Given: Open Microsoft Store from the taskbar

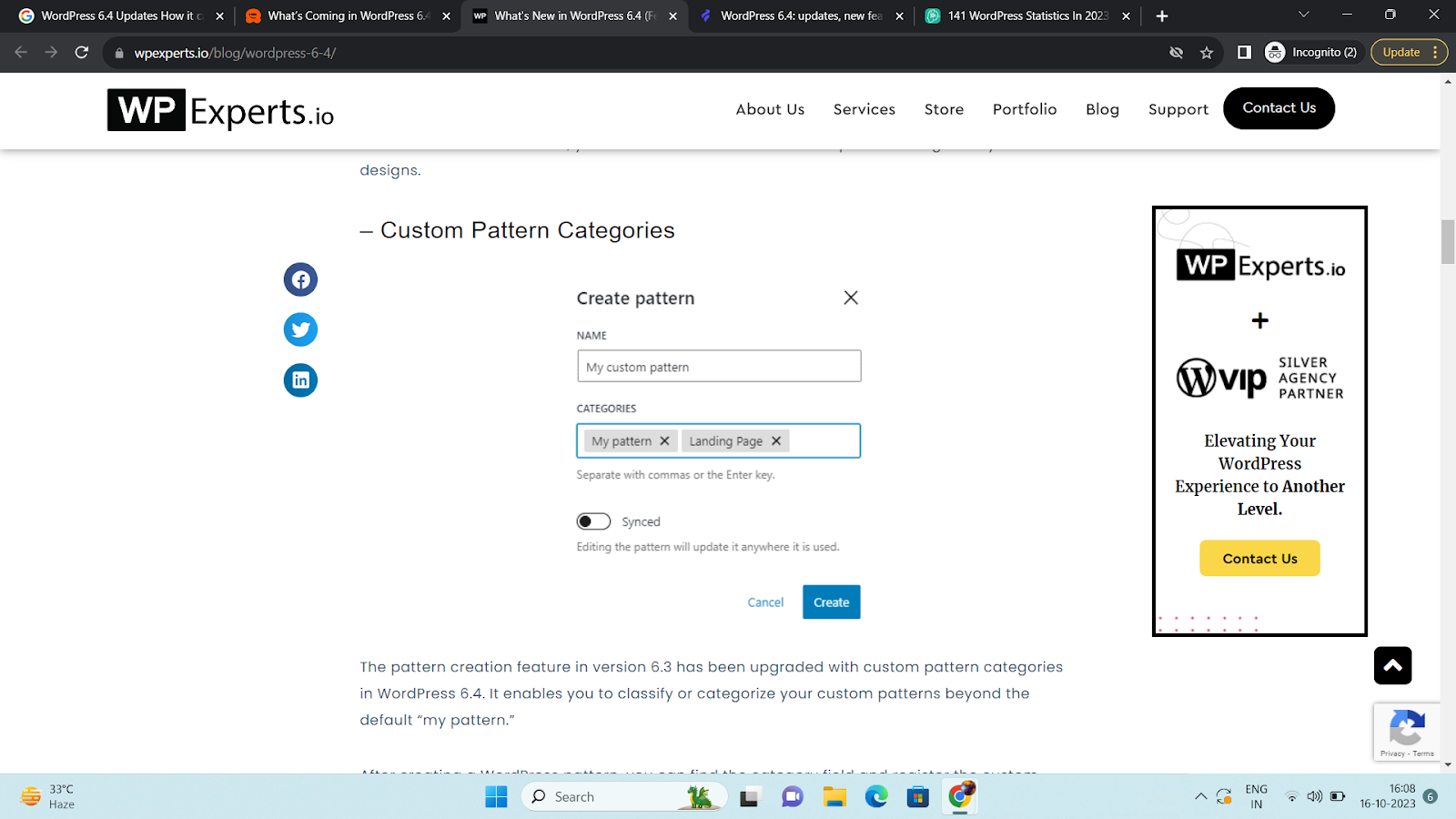Looking at the screenshot, I should tap(918, 797).
